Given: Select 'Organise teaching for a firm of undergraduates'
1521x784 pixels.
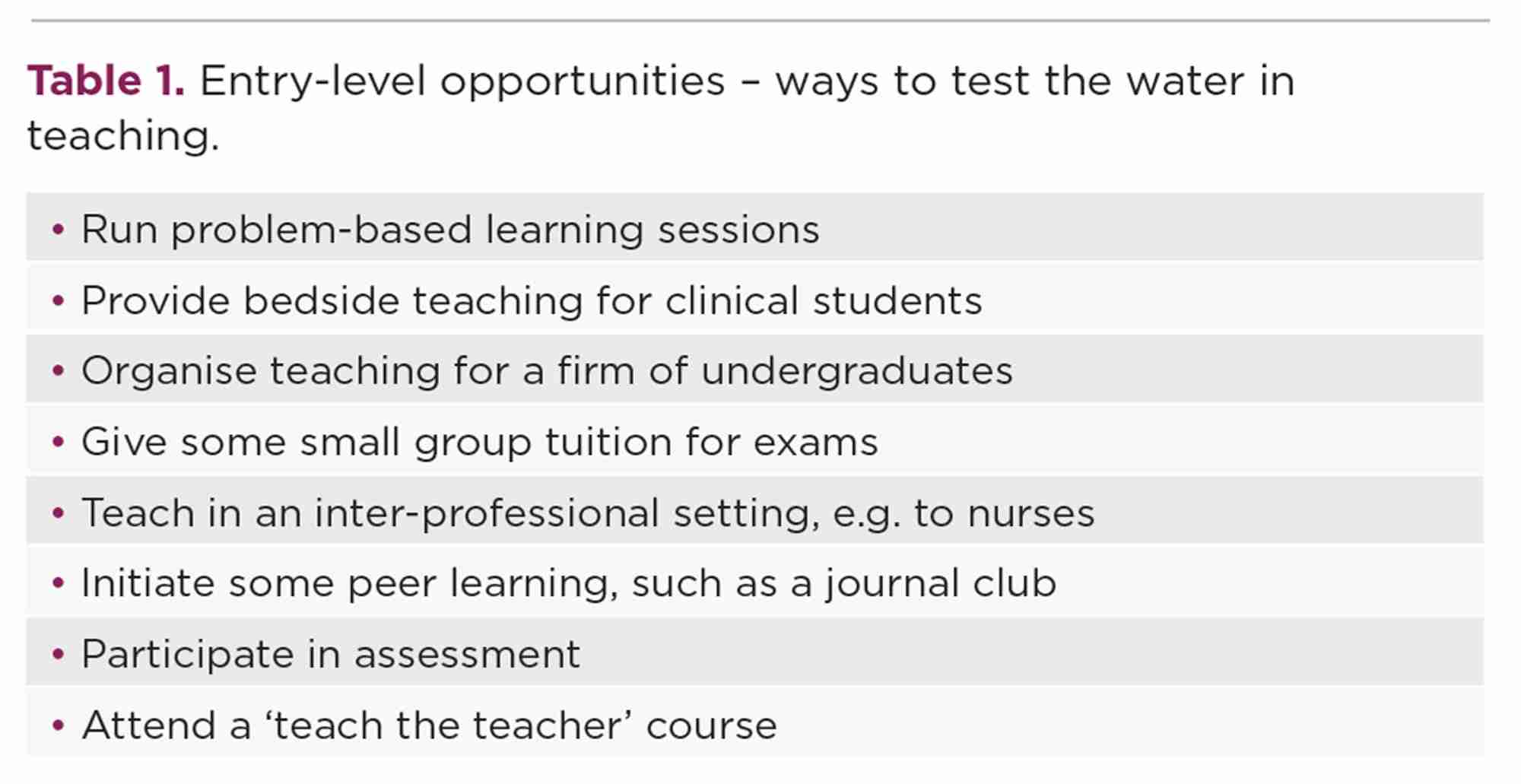Looking at the screenshot, I should click(754, 369).
